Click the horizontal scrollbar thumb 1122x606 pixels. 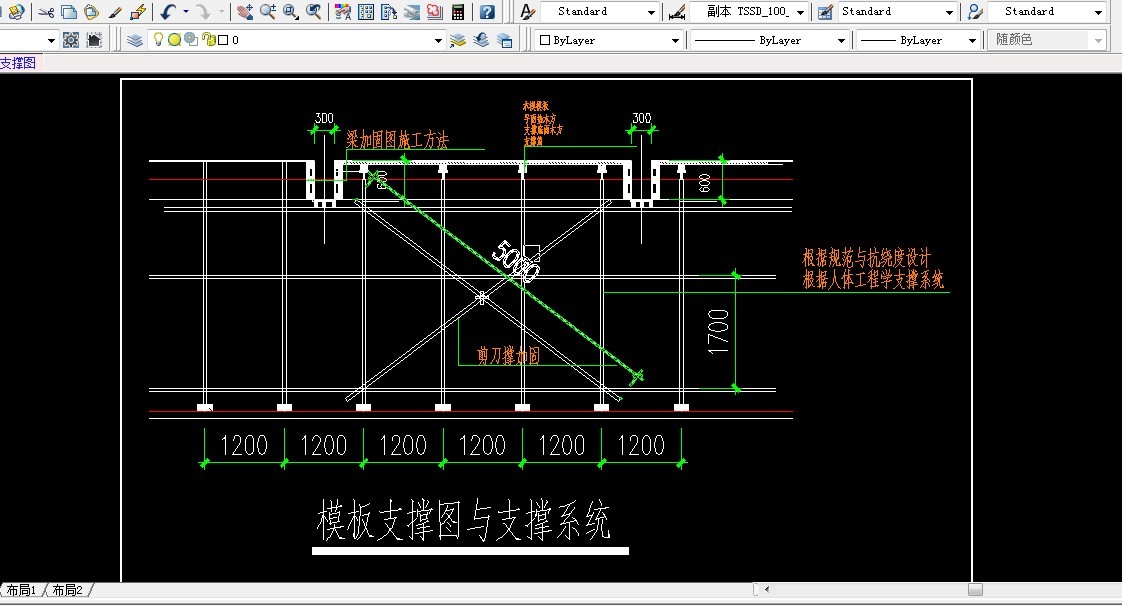click(975, 590)
